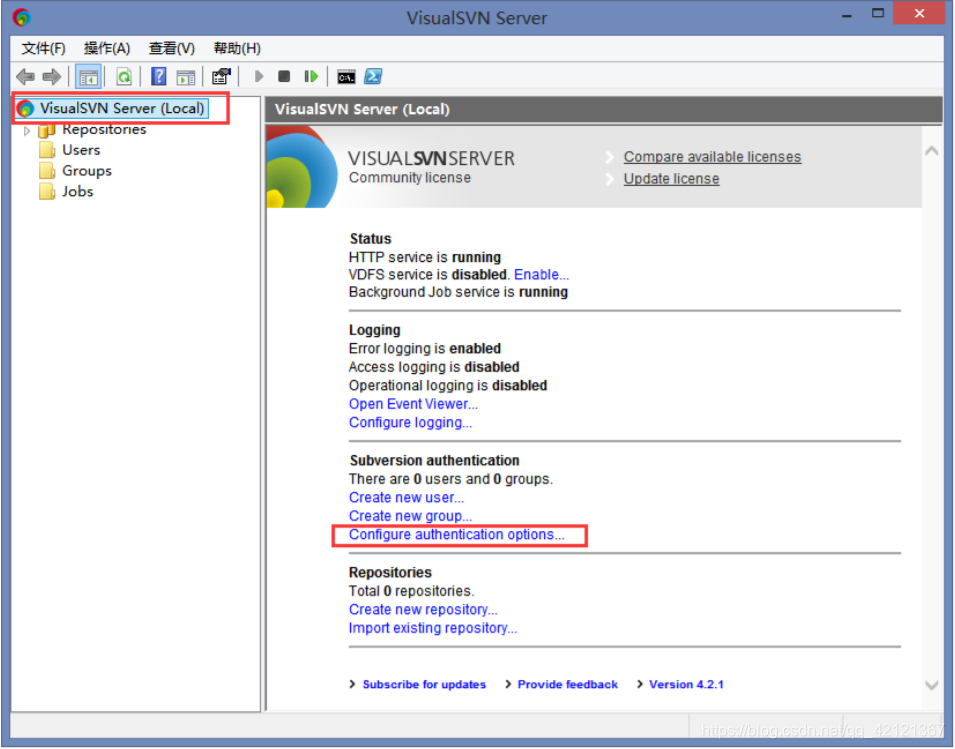Screen dimensions: 955x749
Task: Close the VisualSVN Server window
Action: pos(919,13)
